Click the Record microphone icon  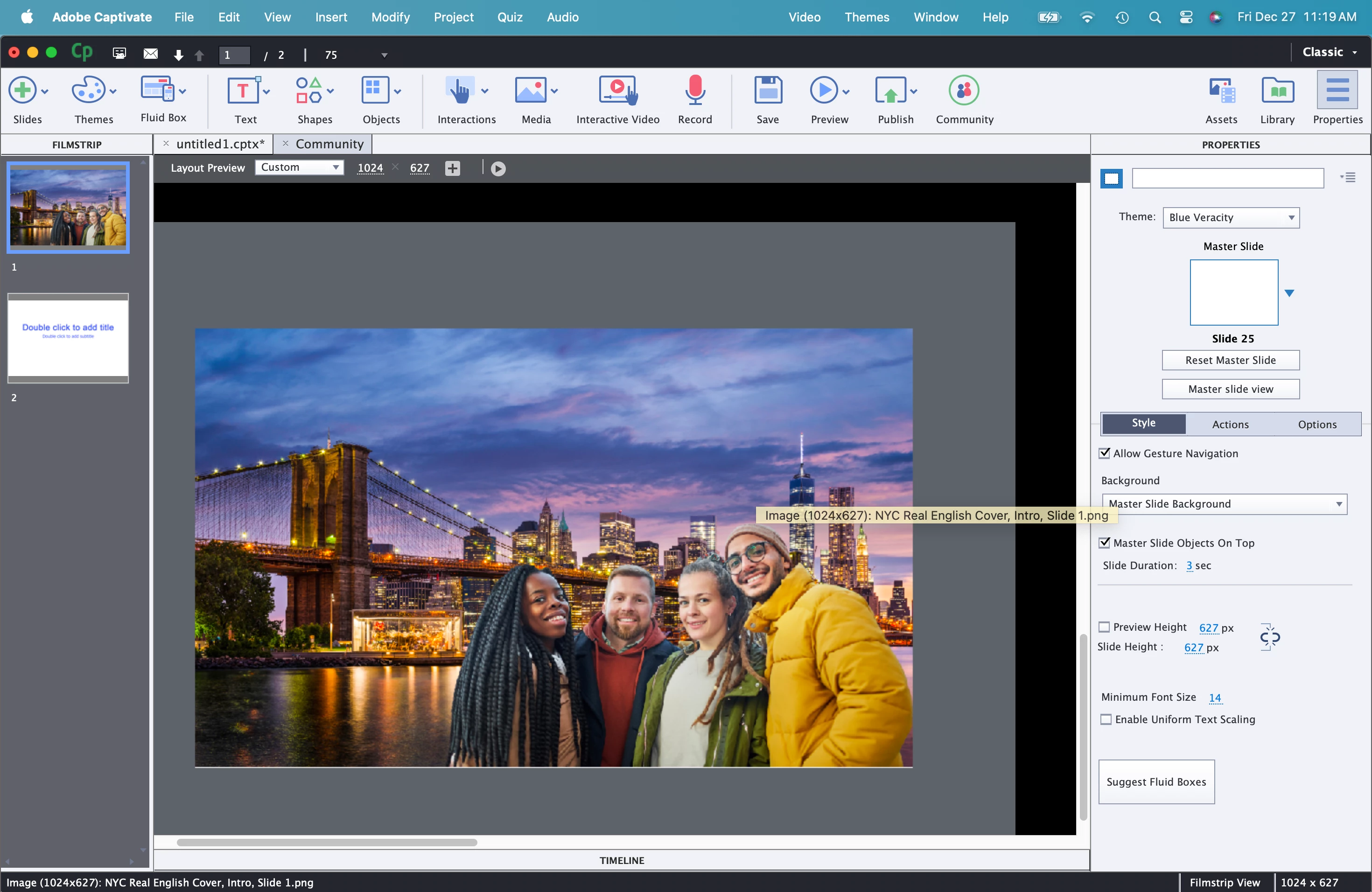coord(695,91)
